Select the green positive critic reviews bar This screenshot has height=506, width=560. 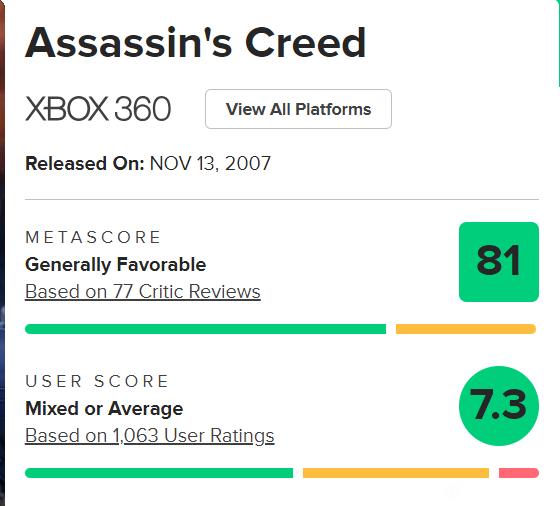[x=205, y=329]
